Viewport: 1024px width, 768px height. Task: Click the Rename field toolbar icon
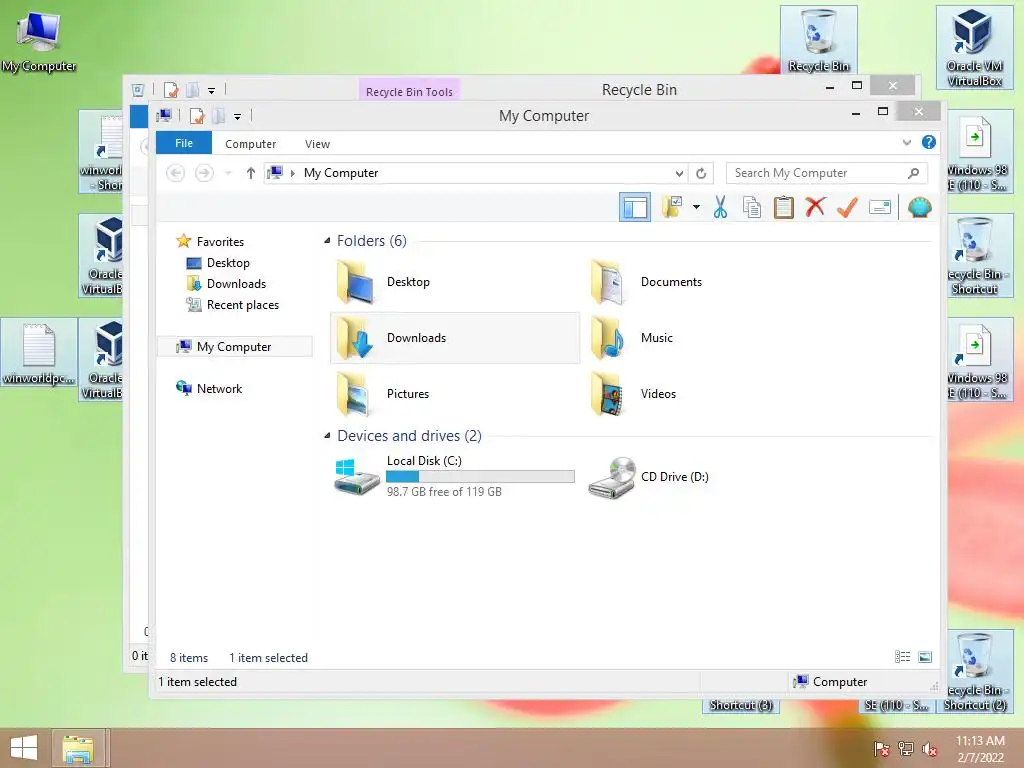click(x=880, y=208)
